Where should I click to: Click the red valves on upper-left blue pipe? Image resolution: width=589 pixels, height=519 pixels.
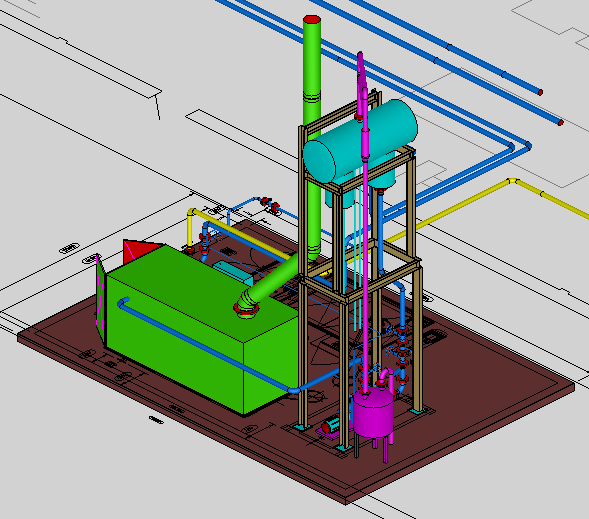pos(270,205)
